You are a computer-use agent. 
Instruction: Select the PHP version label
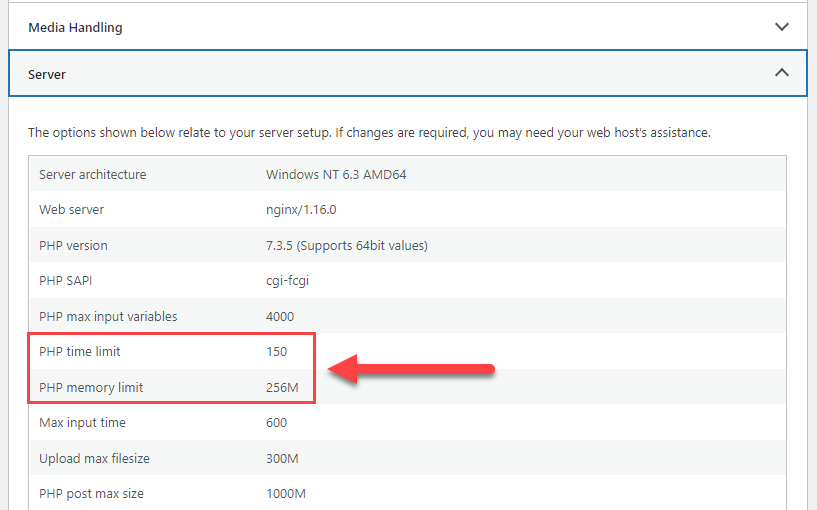[x=73, y=245]
